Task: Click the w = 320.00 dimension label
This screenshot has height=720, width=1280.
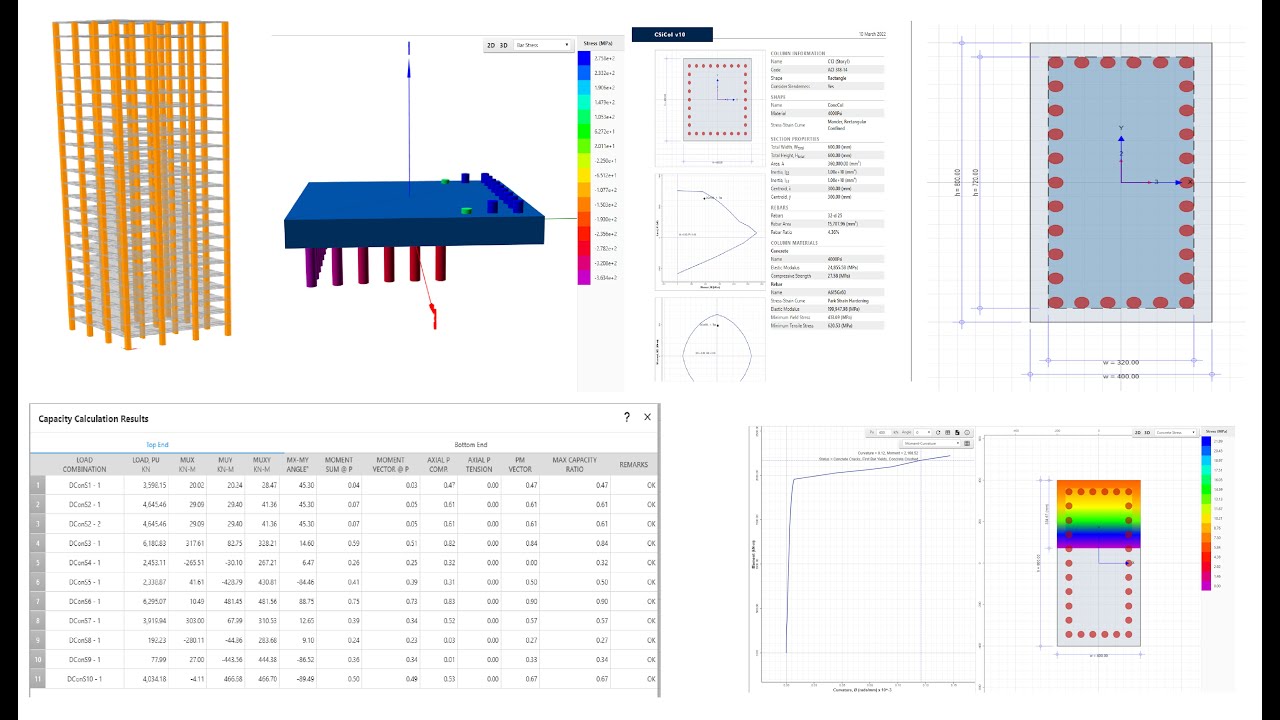Action: point(1120,362)
